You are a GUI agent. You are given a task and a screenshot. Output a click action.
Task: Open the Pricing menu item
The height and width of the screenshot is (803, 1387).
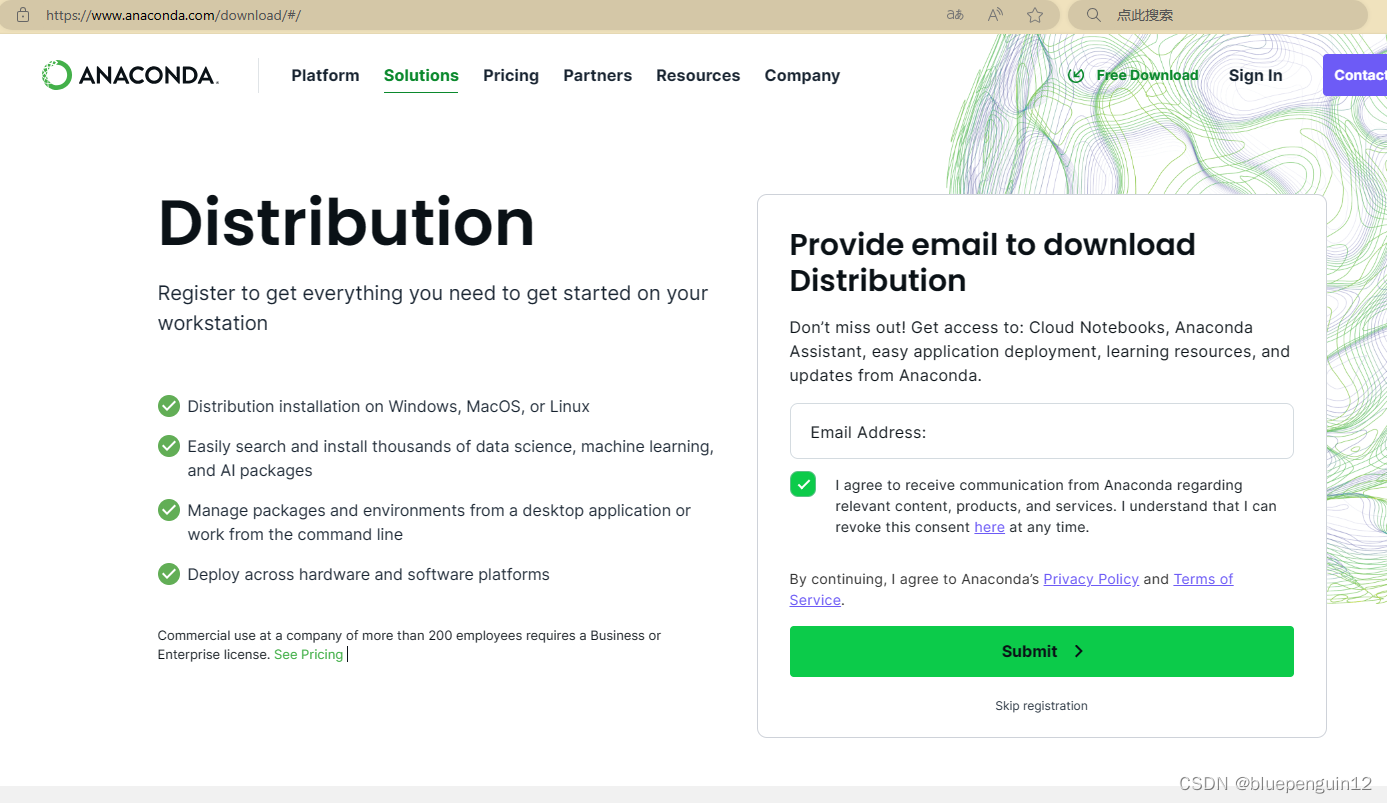[511, 75]
